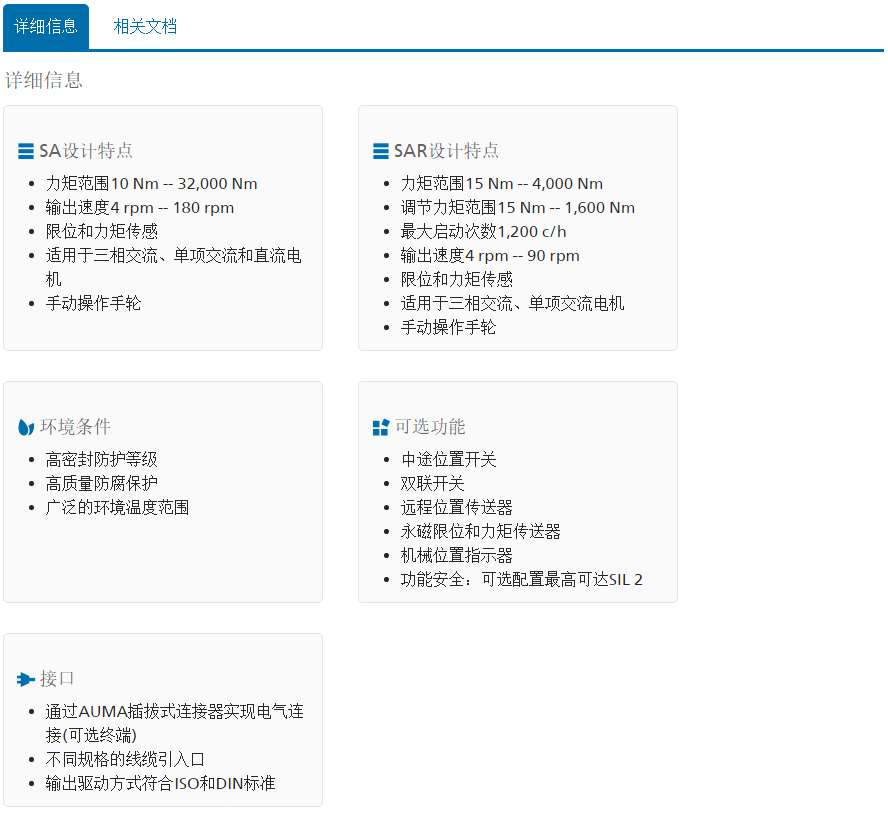
Task: Click the 功能安全 SIL 2 list item
Action: pyautogui.click(x=521, y=579)
